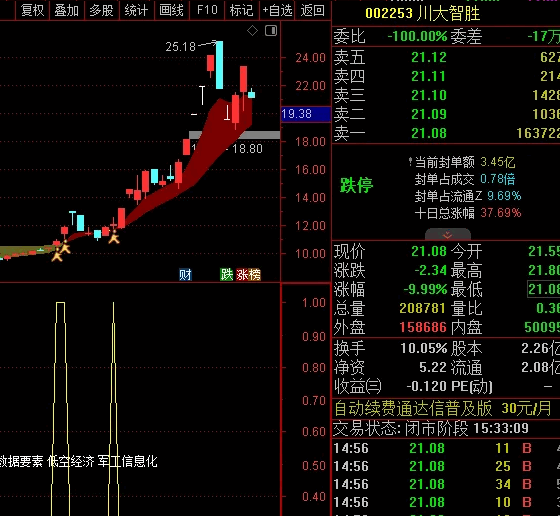Click the 外盘 158686 value

click(x=423, y=327)
